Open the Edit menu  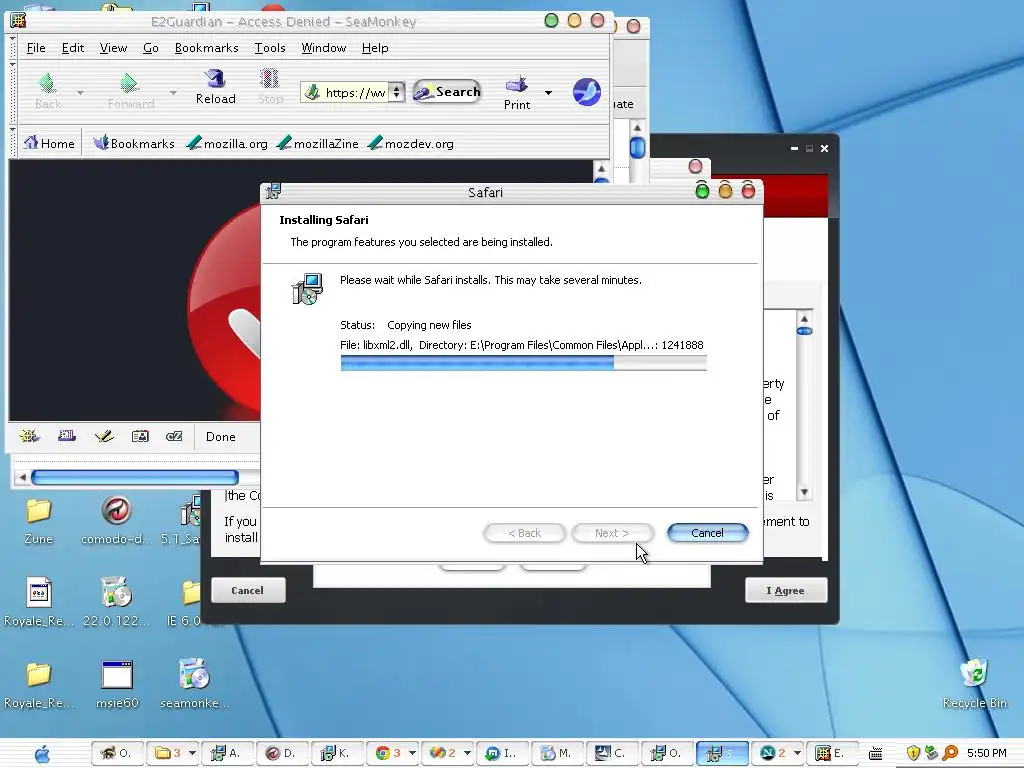[72, 48]
